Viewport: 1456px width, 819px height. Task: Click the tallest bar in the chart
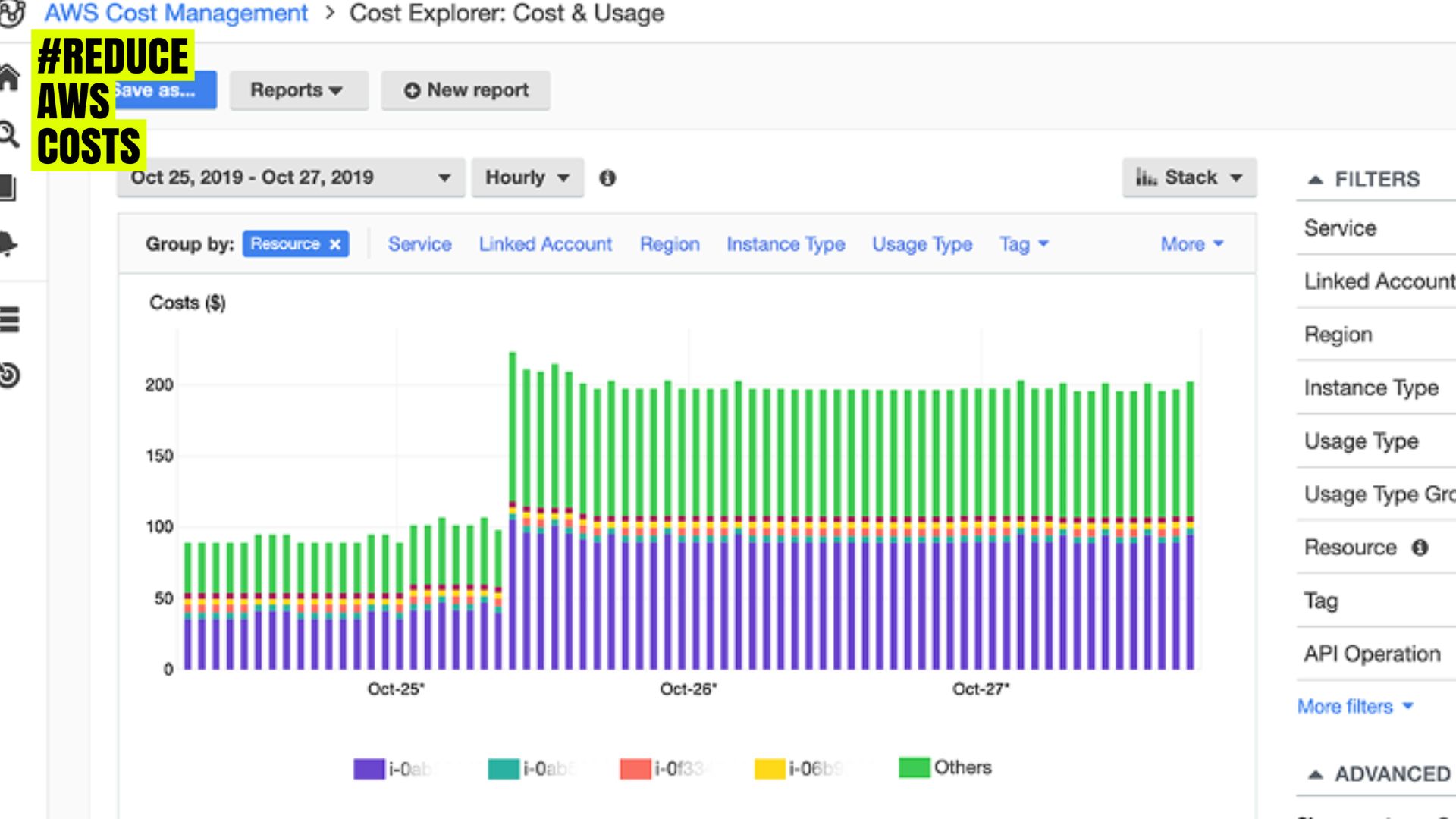coord(513,510)
